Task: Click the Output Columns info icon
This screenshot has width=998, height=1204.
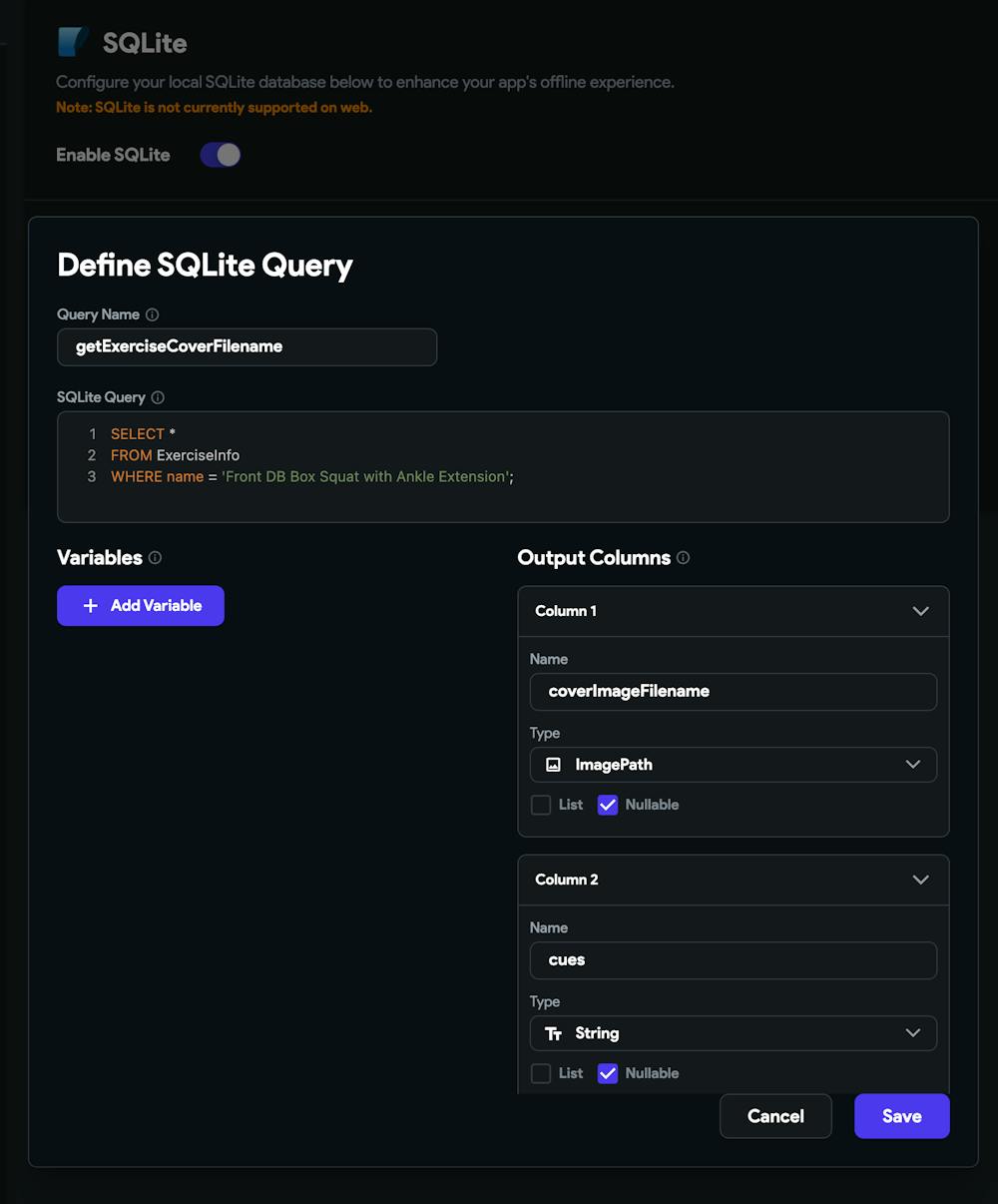Action: 683,558
